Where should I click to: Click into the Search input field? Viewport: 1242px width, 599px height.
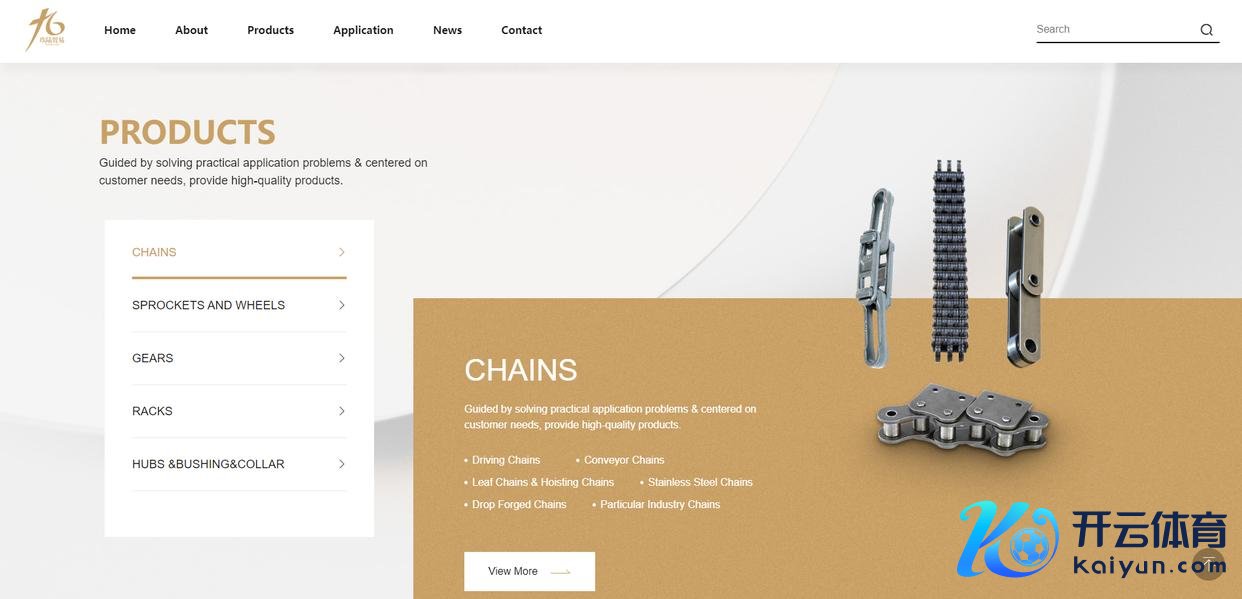pyautogui.click(x=1115, y=30)
